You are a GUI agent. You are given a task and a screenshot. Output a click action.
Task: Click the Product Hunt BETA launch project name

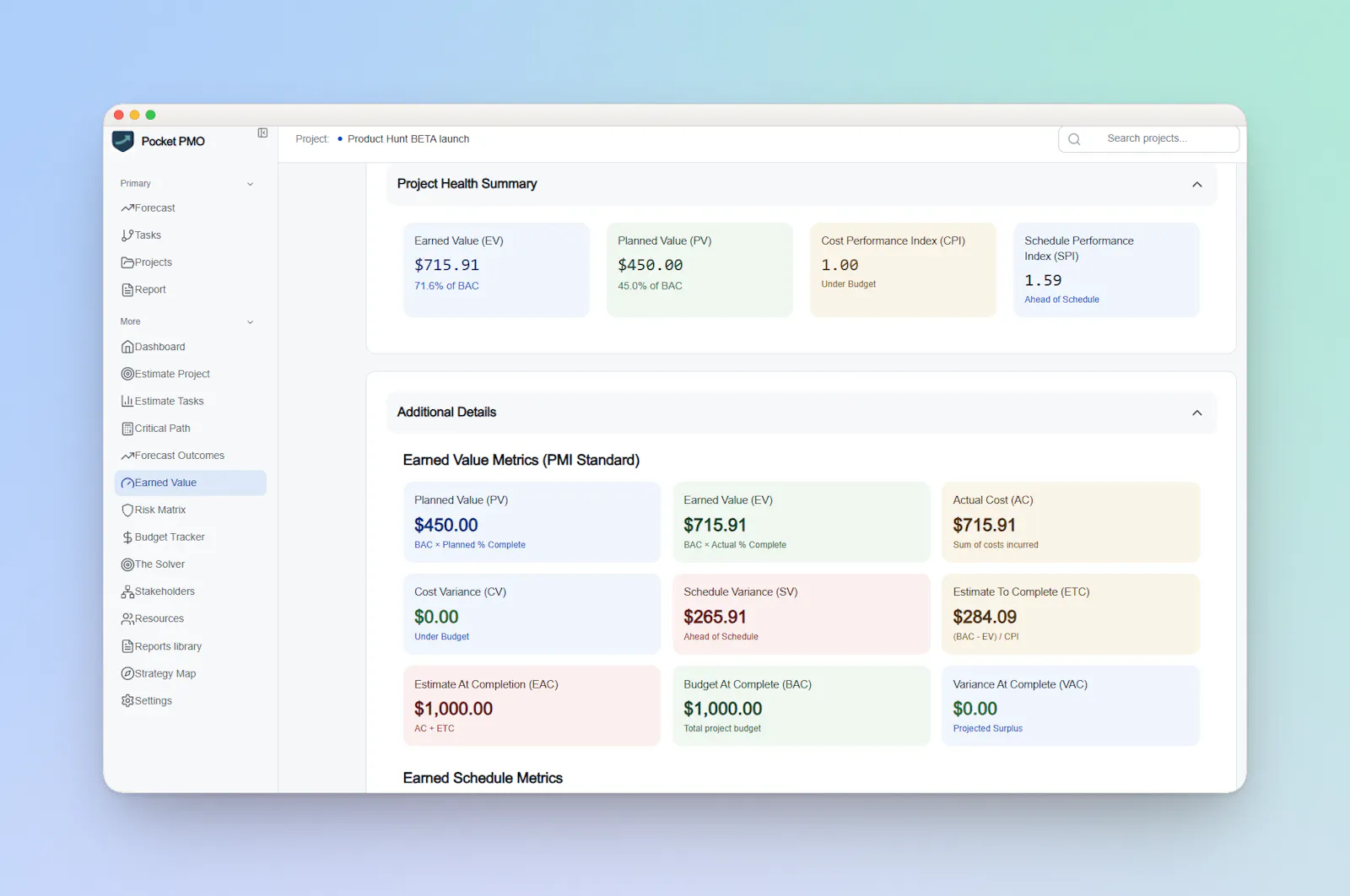(408, 139)
